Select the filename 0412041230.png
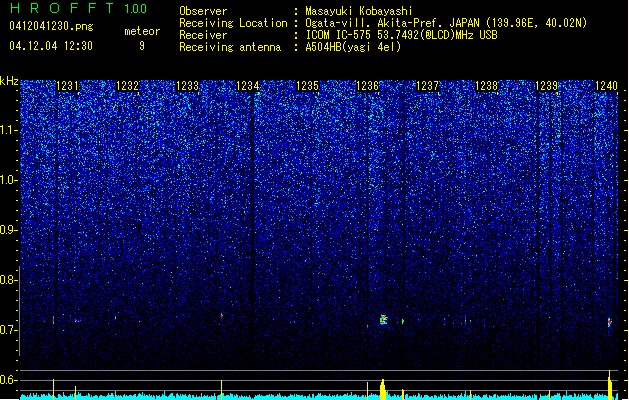The height and width of the screenshot is (400, 629). (x=51, y=27)
